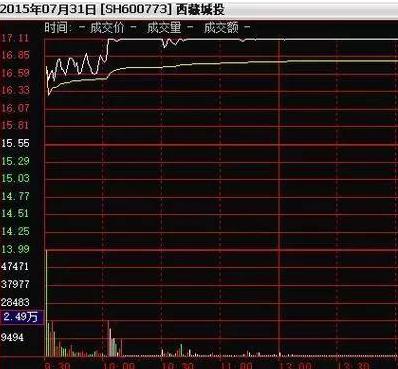Click the 2015年07月31日 date in the title
The image size is (398, 369).
pyautogui.click(x=47, y=9)
